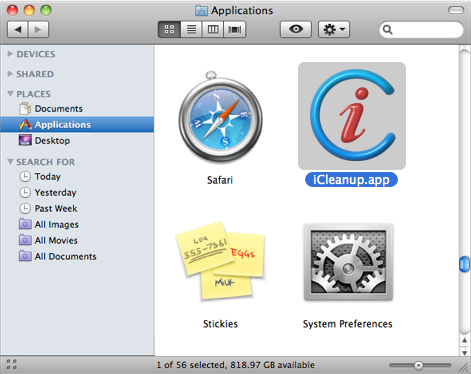Click the Stickies file name label
The width and height of the screenshot is (471, 374).
pyautogui.click(x=220, y=324)
